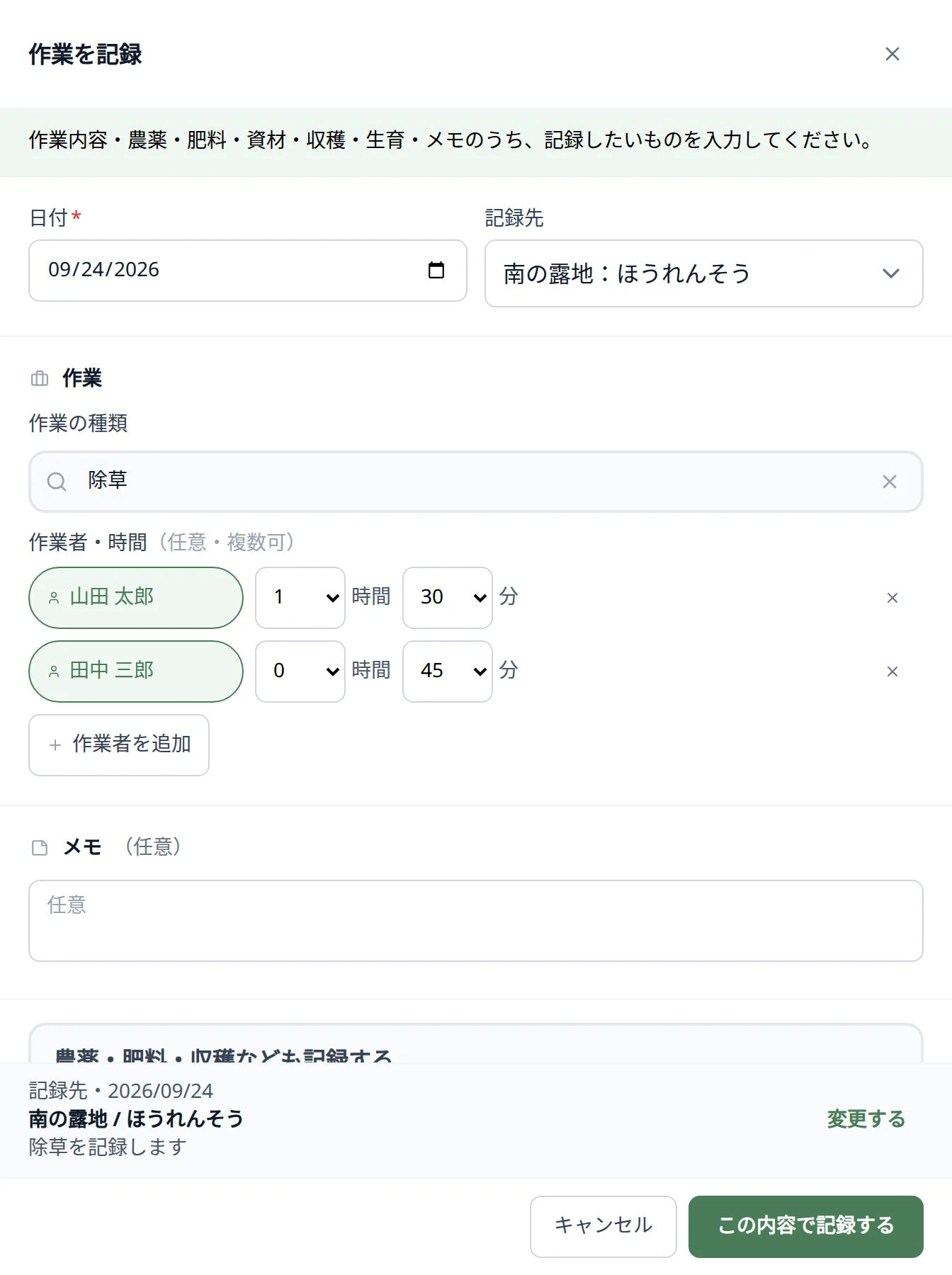Click the note icon beside メモ heading
This screenshot has width=952, height=1275.
40,848
